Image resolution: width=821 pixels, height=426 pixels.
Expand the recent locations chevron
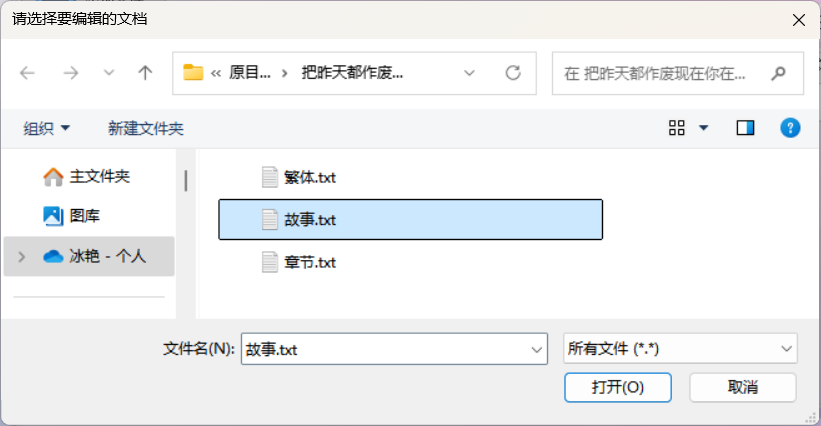point(108,73)
